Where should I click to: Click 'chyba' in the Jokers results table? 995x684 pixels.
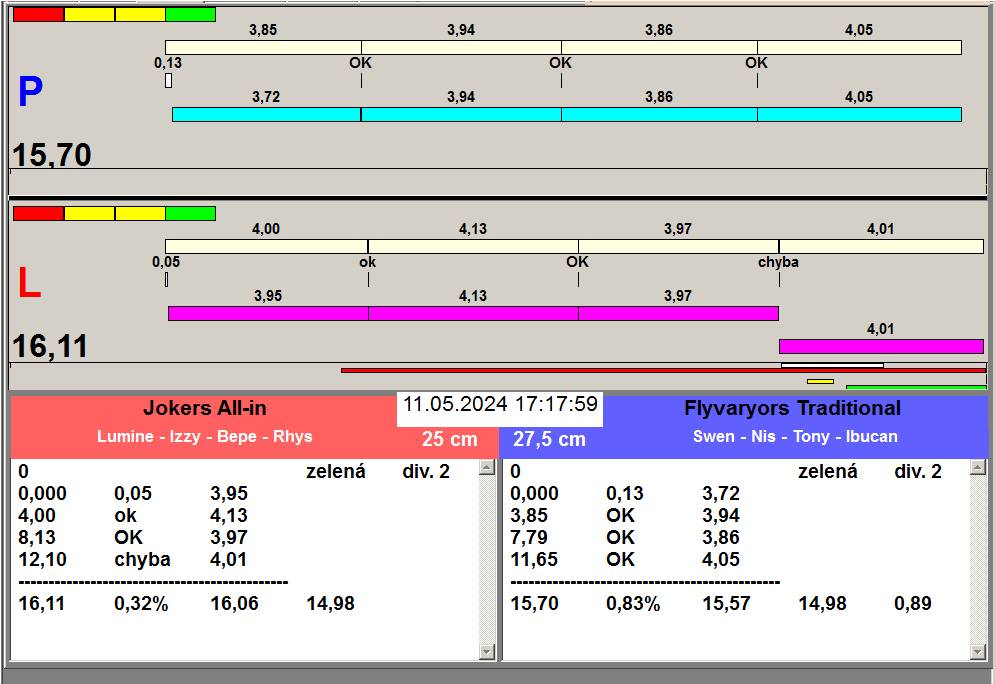pyautogui.click(x=142, y=560)
